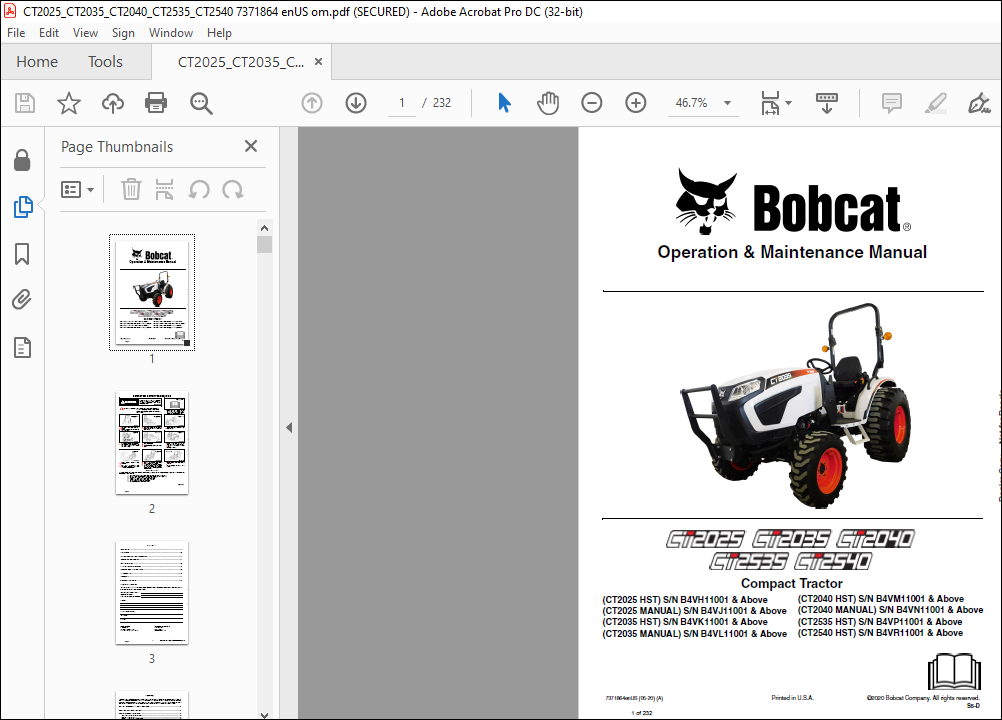Highlight text with the highlighter icon
The height and width of the screenshot is (720, 1002).
935,103
